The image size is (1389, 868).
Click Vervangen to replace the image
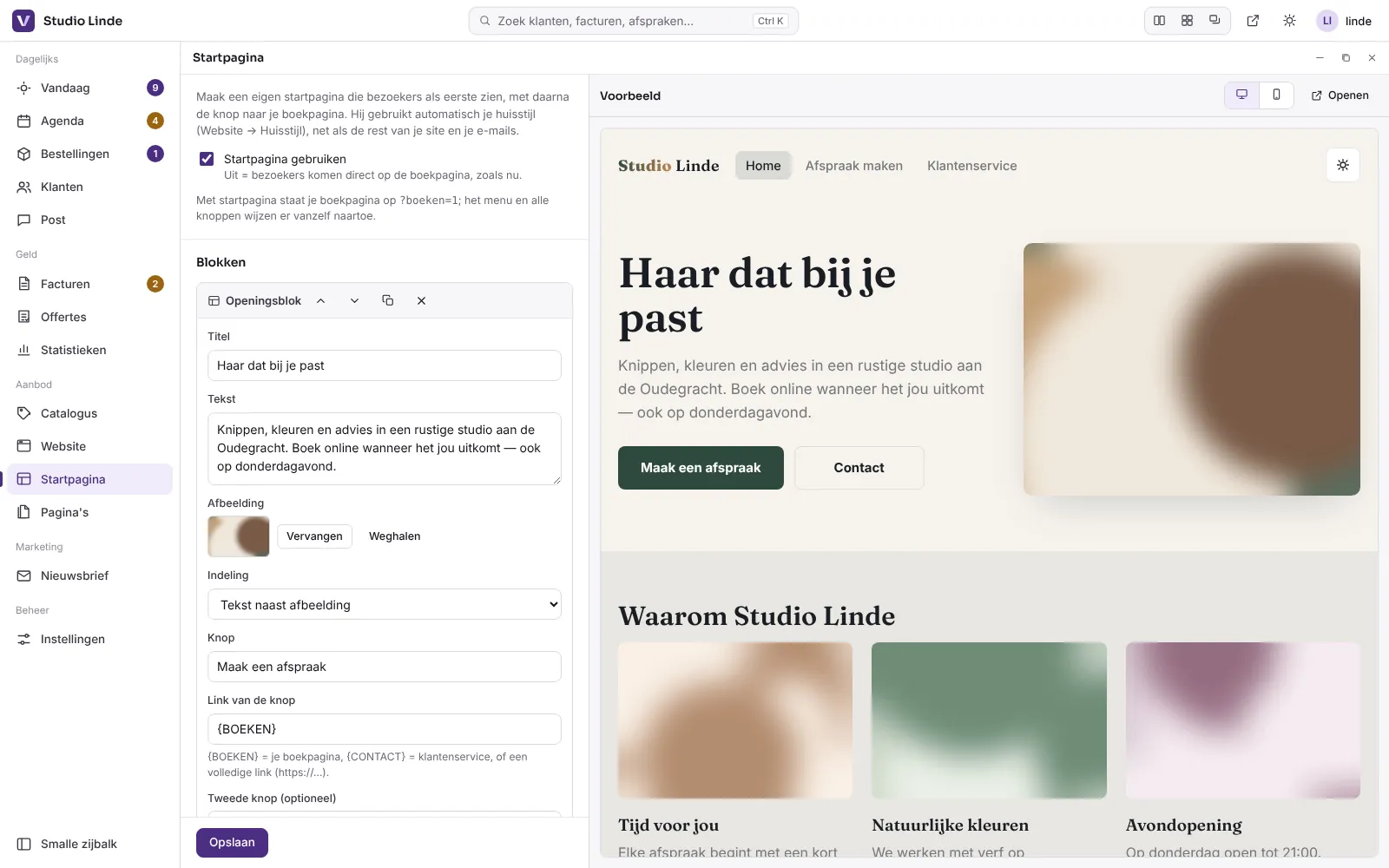[x=314, y=536]
